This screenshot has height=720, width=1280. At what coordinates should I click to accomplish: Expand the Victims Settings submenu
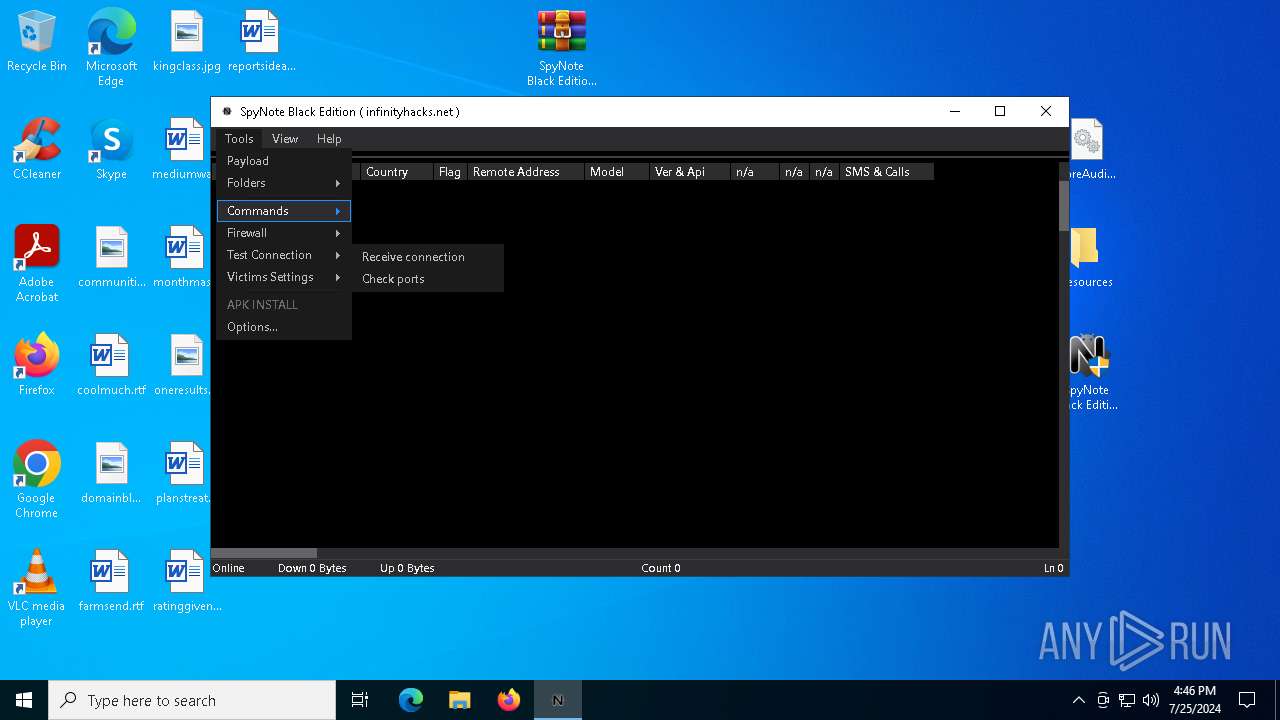(x=284, y=277)
